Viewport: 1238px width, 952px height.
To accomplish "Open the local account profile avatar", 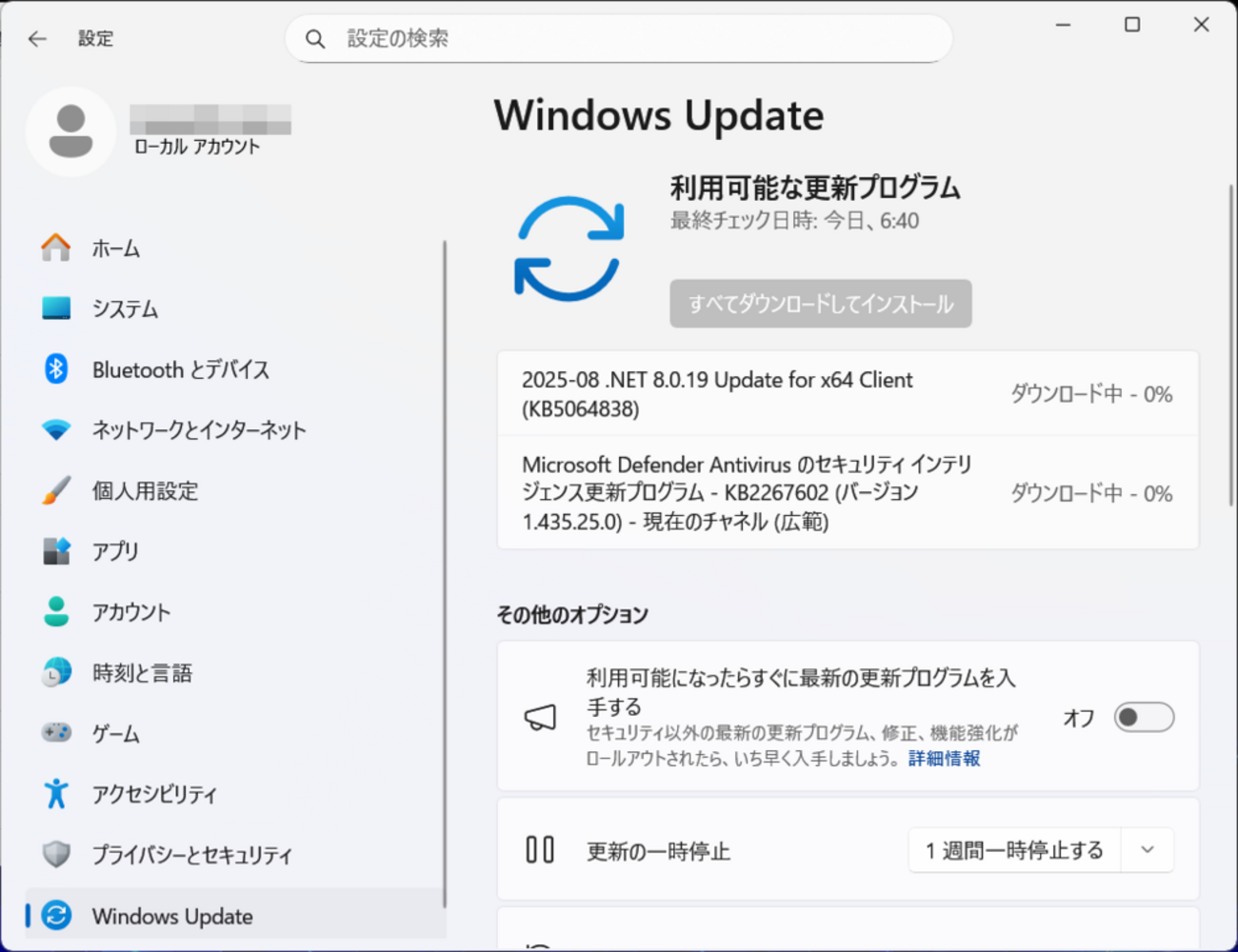I will (70, 131).
